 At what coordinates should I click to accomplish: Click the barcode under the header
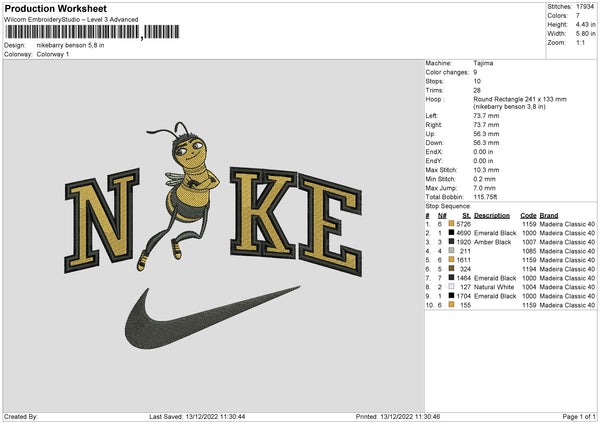[x=92, y=32]
